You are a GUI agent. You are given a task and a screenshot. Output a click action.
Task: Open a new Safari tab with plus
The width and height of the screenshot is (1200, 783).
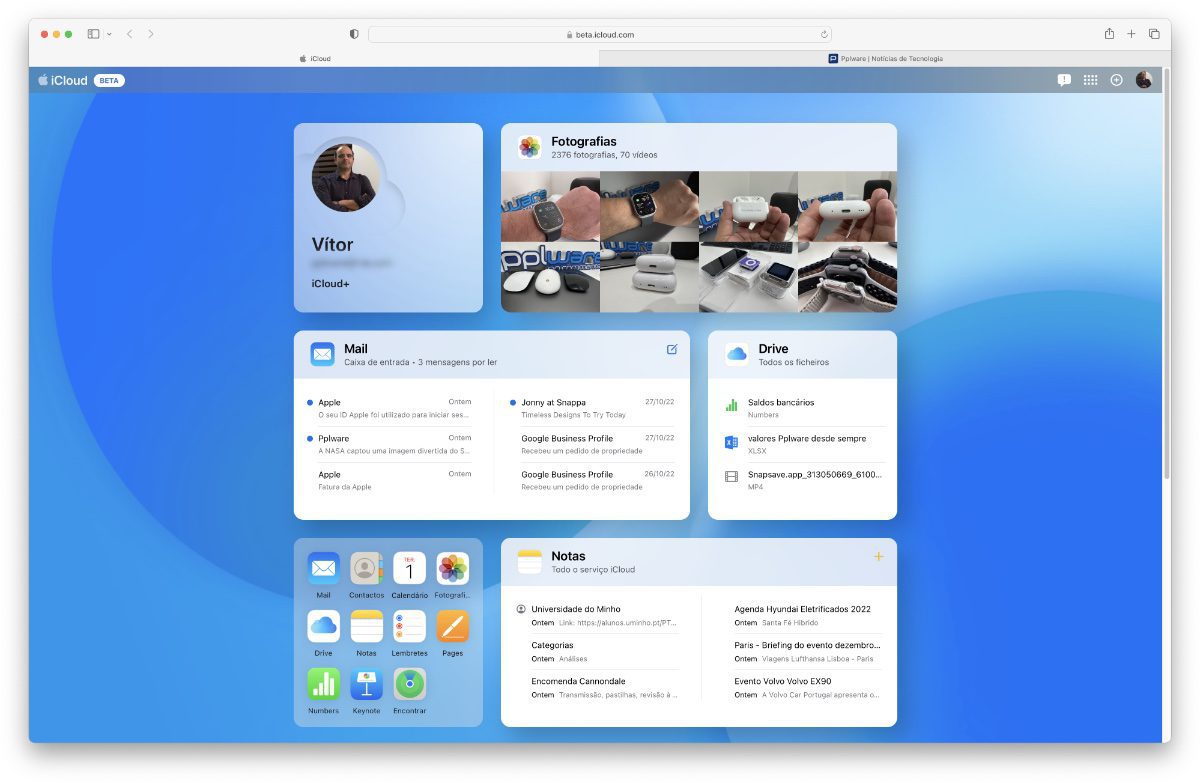tap(1131, 34)
